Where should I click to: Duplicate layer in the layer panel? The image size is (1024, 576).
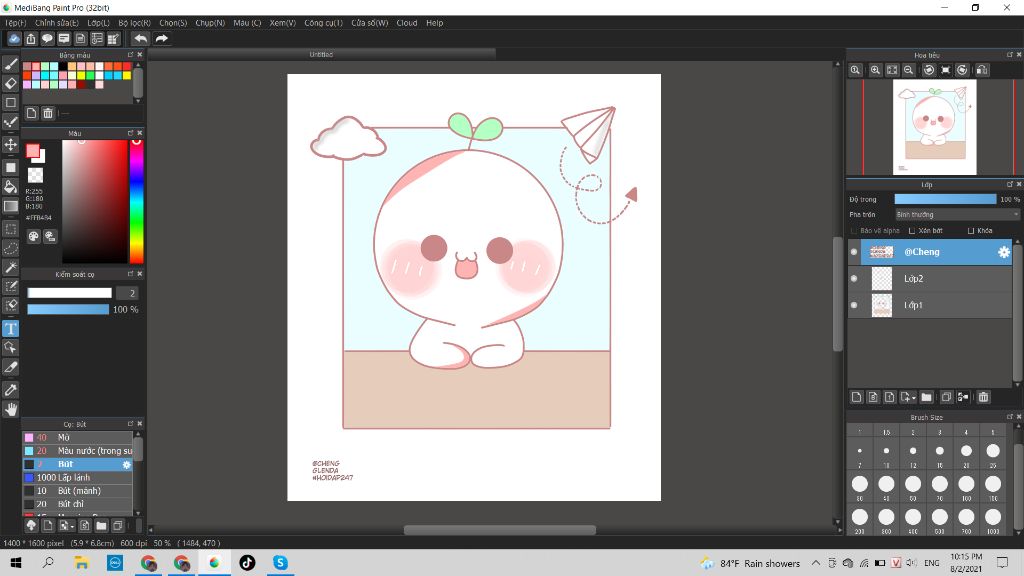click(x=946, y=397)
